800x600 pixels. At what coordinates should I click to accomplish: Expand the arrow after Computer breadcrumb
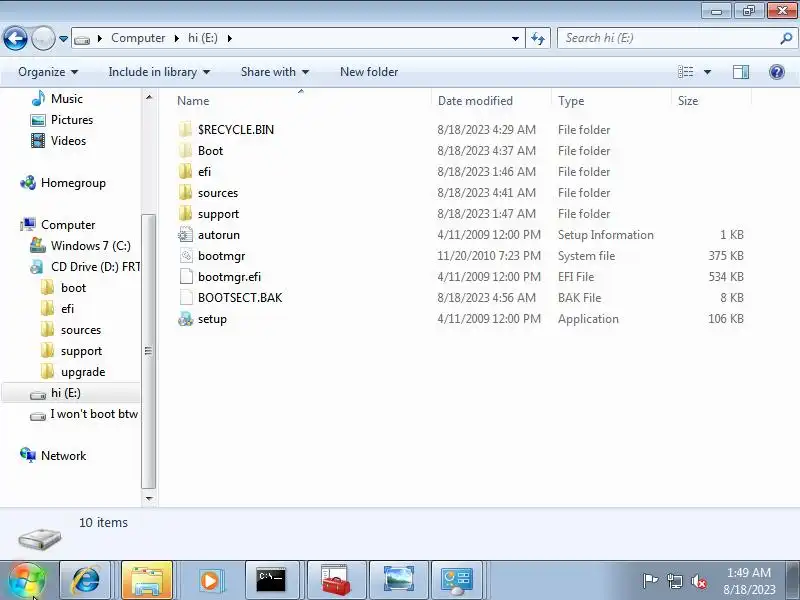point(177,38)
